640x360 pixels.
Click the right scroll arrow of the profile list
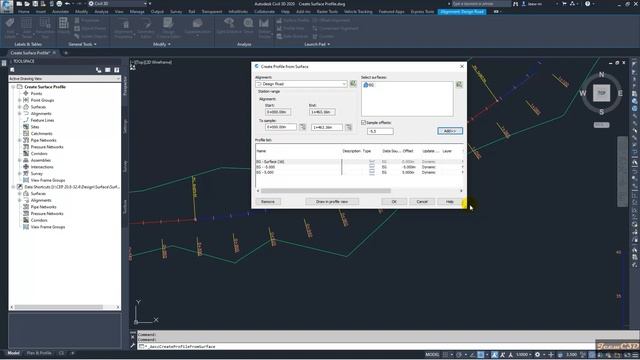[x=461, y=191]
